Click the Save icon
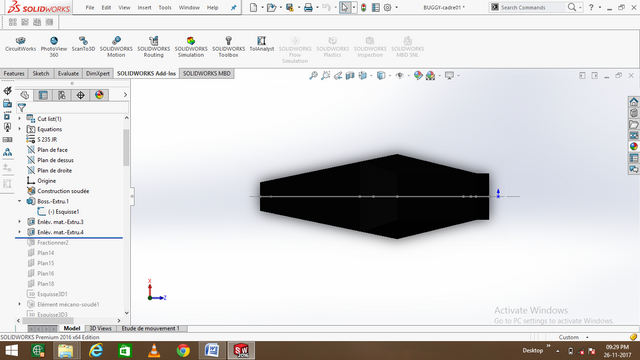This screenshot has height=360, width=640. point(290,7)
